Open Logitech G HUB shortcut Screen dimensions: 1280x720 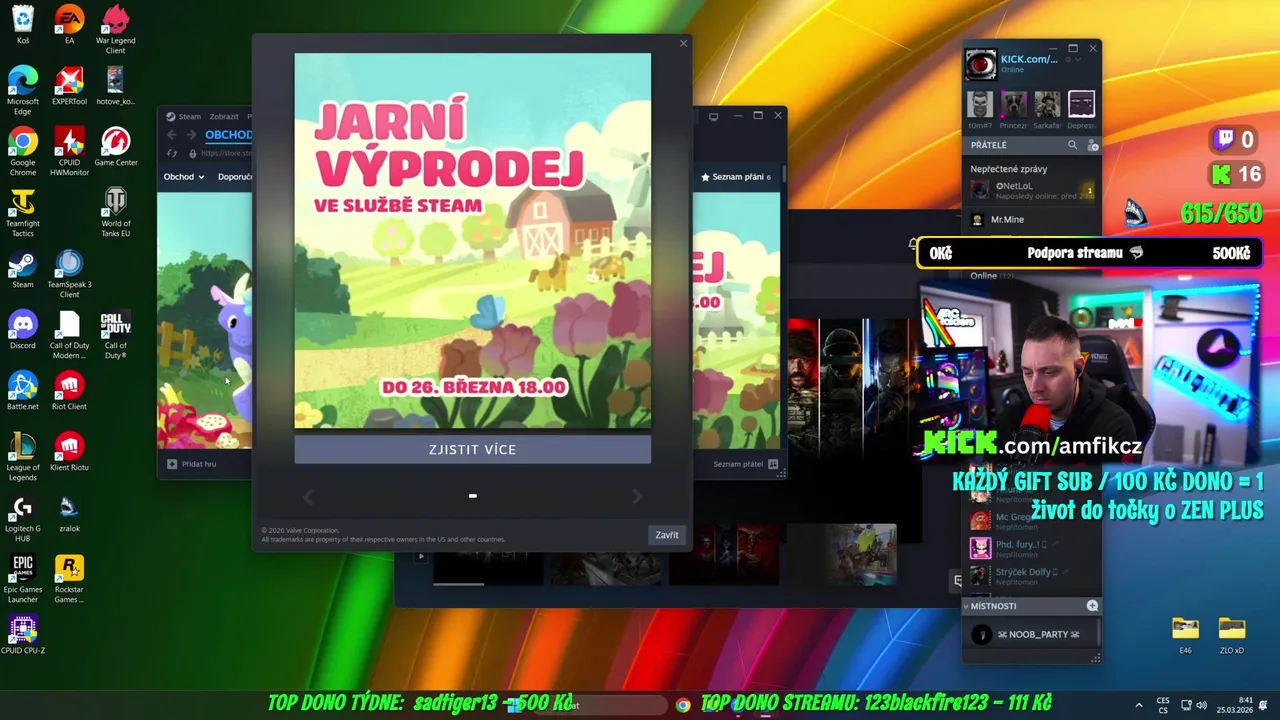(x=22, y=518)
